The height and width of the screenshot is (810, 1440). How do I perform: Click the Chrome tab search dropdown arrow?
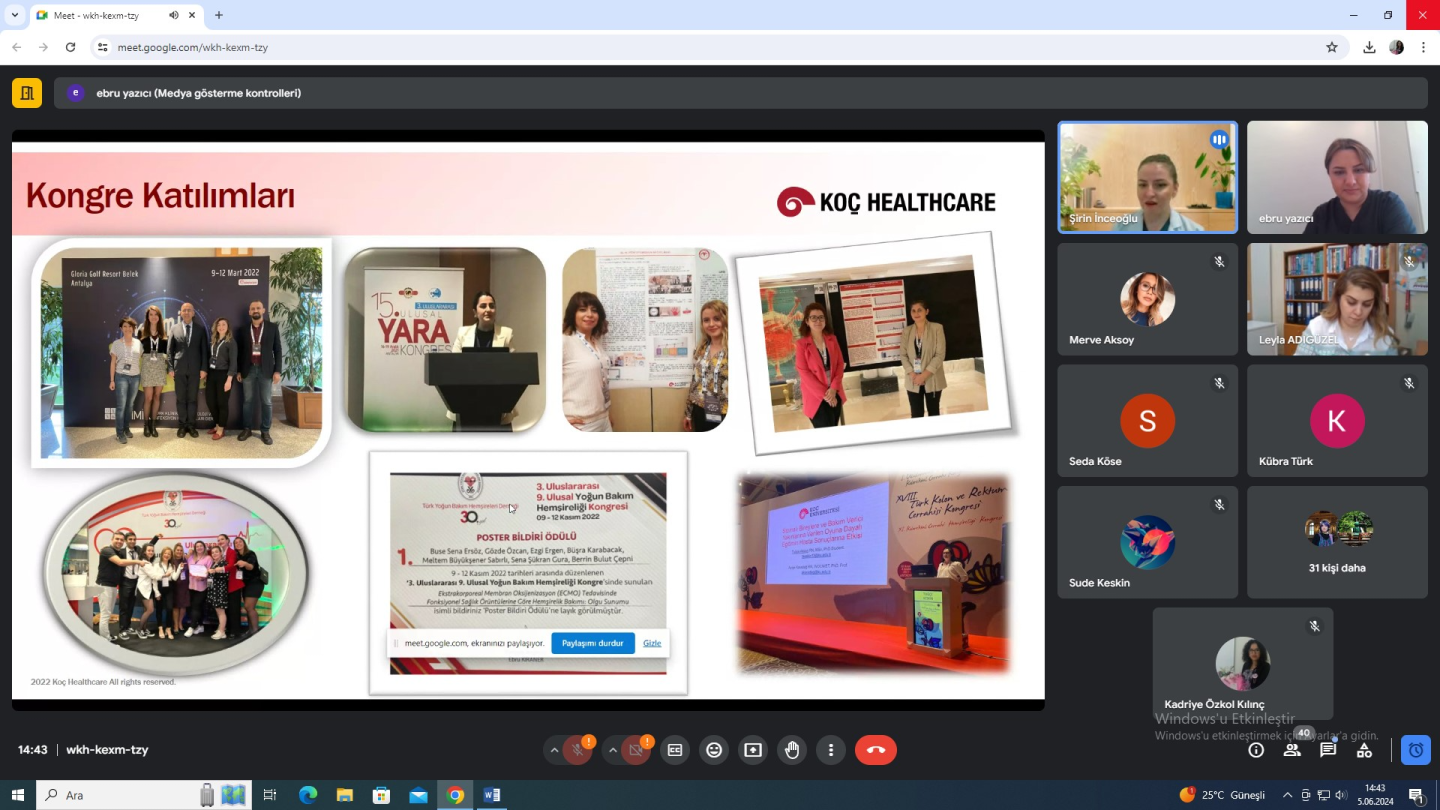coord(14,15)
